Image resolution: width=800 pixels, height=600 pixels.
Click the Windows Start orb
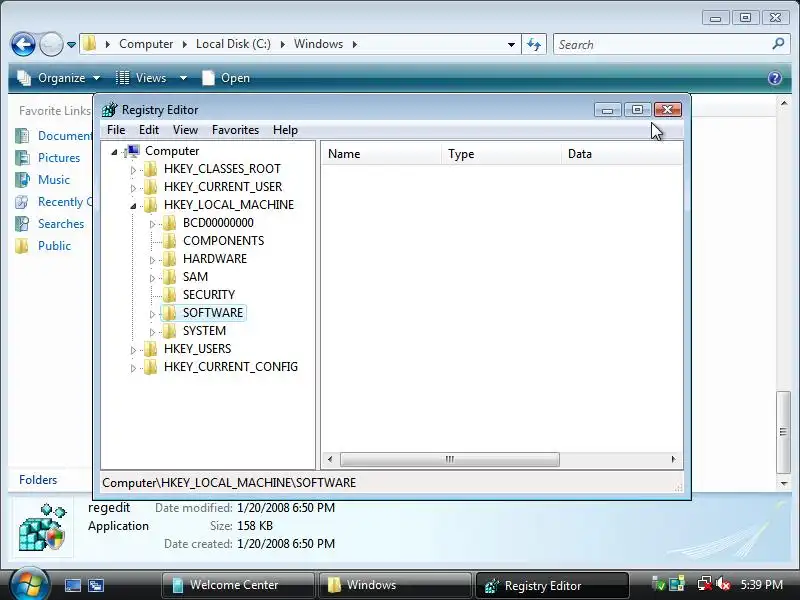[x=29, y=584]
